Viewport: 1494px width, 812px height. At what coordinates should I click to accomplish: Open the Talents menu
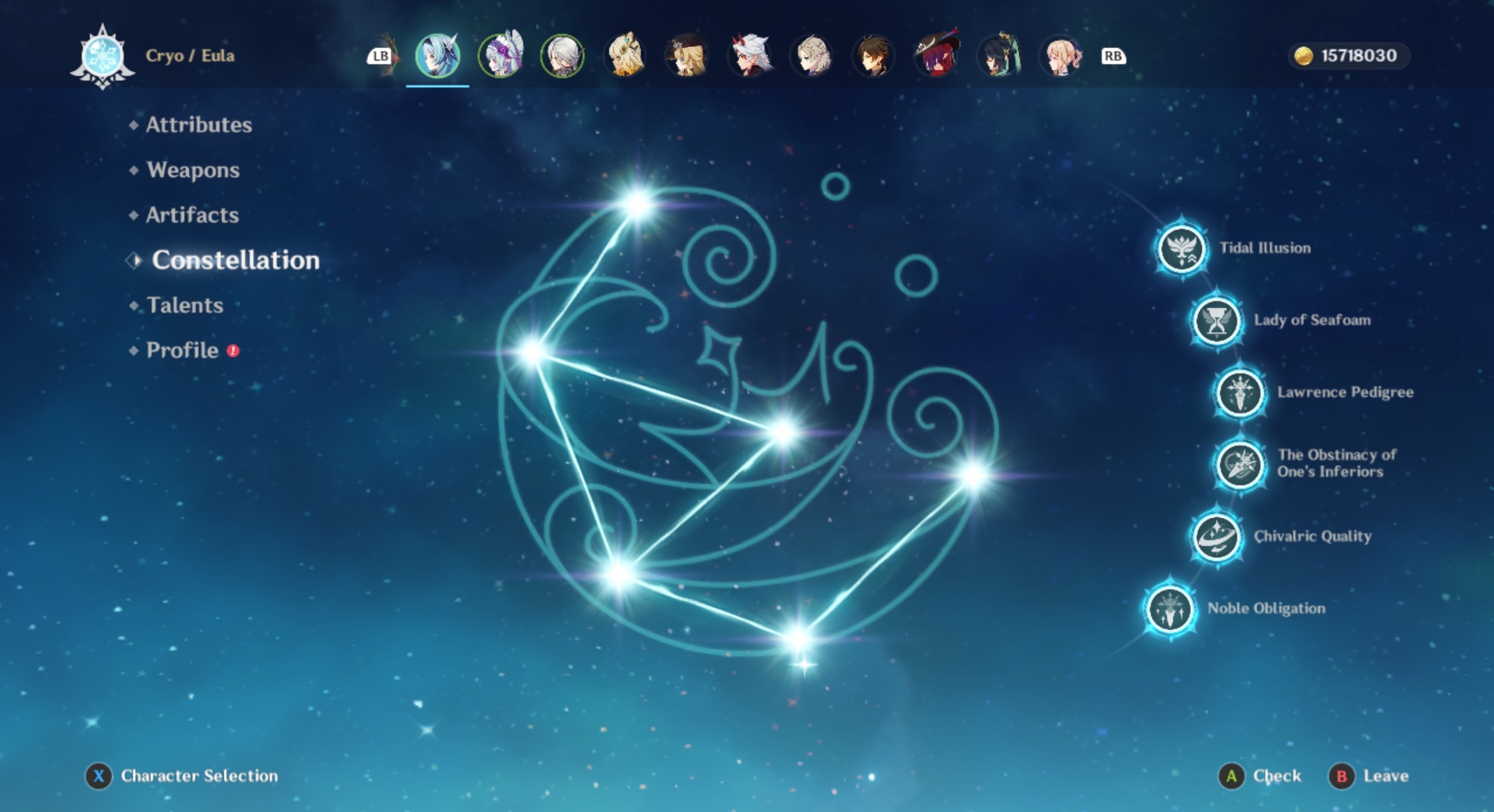184,305
